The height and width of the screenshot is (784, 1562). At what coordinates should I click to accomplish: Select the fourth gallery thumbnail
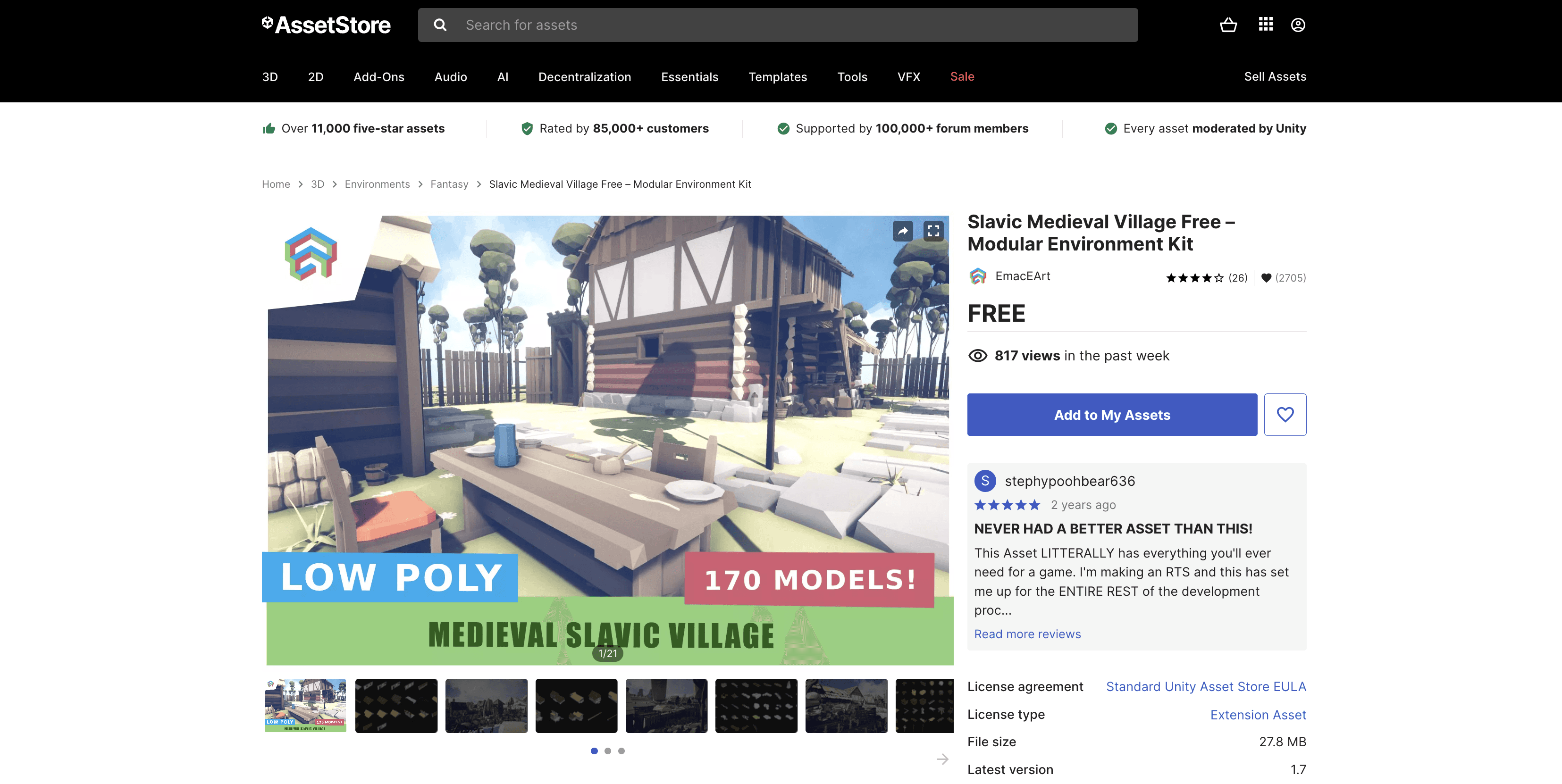click(576, 706)
